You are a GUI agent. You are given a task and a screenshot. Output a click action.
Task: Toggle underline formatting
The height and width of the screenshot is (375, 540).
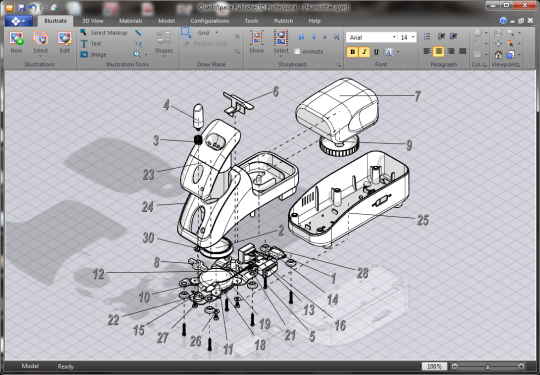(376, 52)
